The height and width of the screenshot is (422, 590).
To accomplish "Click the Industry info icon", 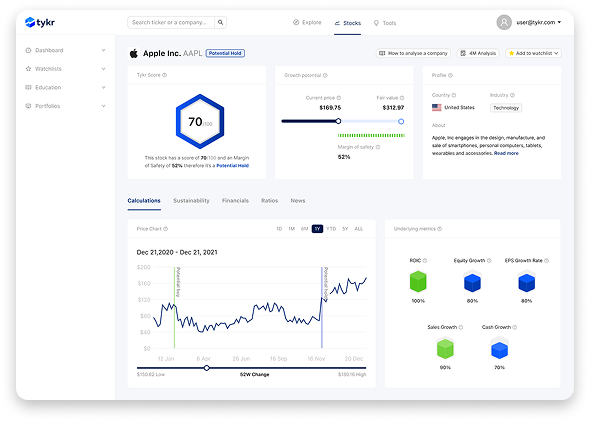I will click(512, 95).
